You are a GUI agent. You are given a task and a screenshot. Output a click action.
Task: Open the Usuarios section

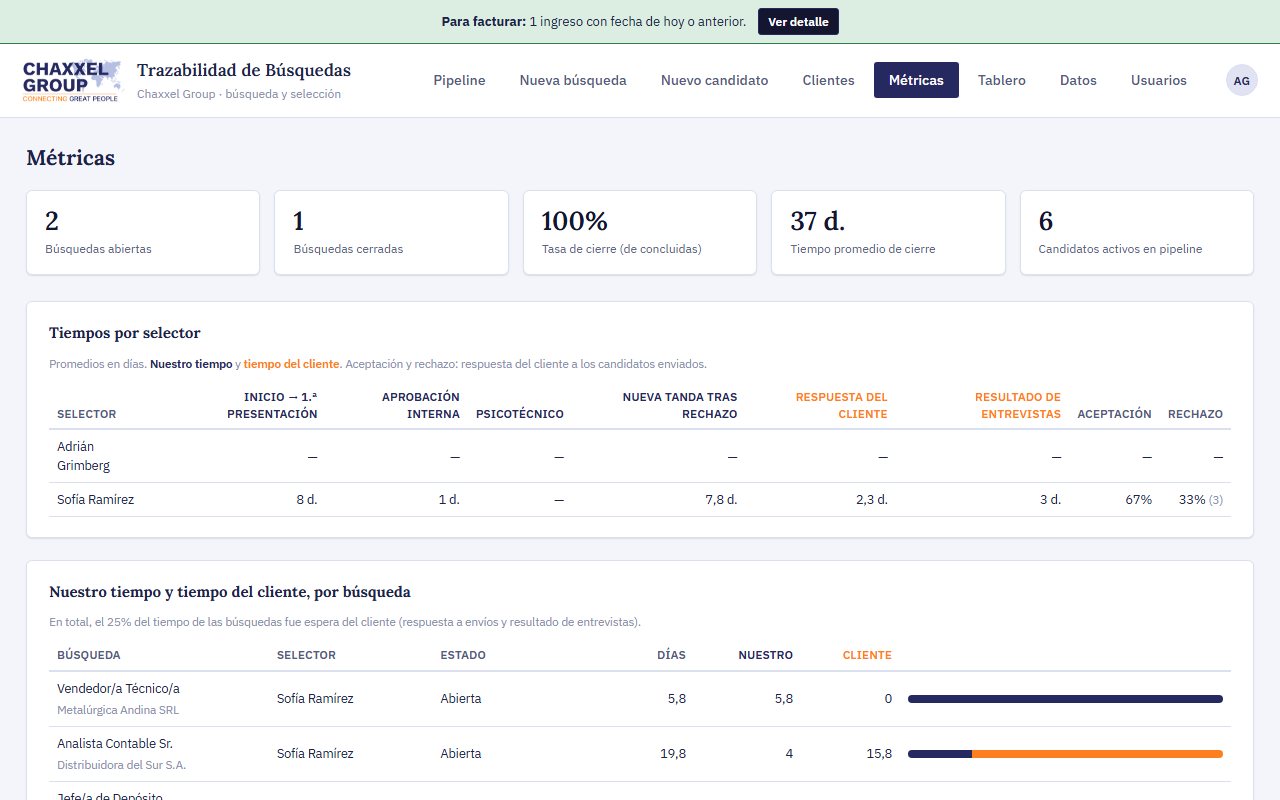1159,80
